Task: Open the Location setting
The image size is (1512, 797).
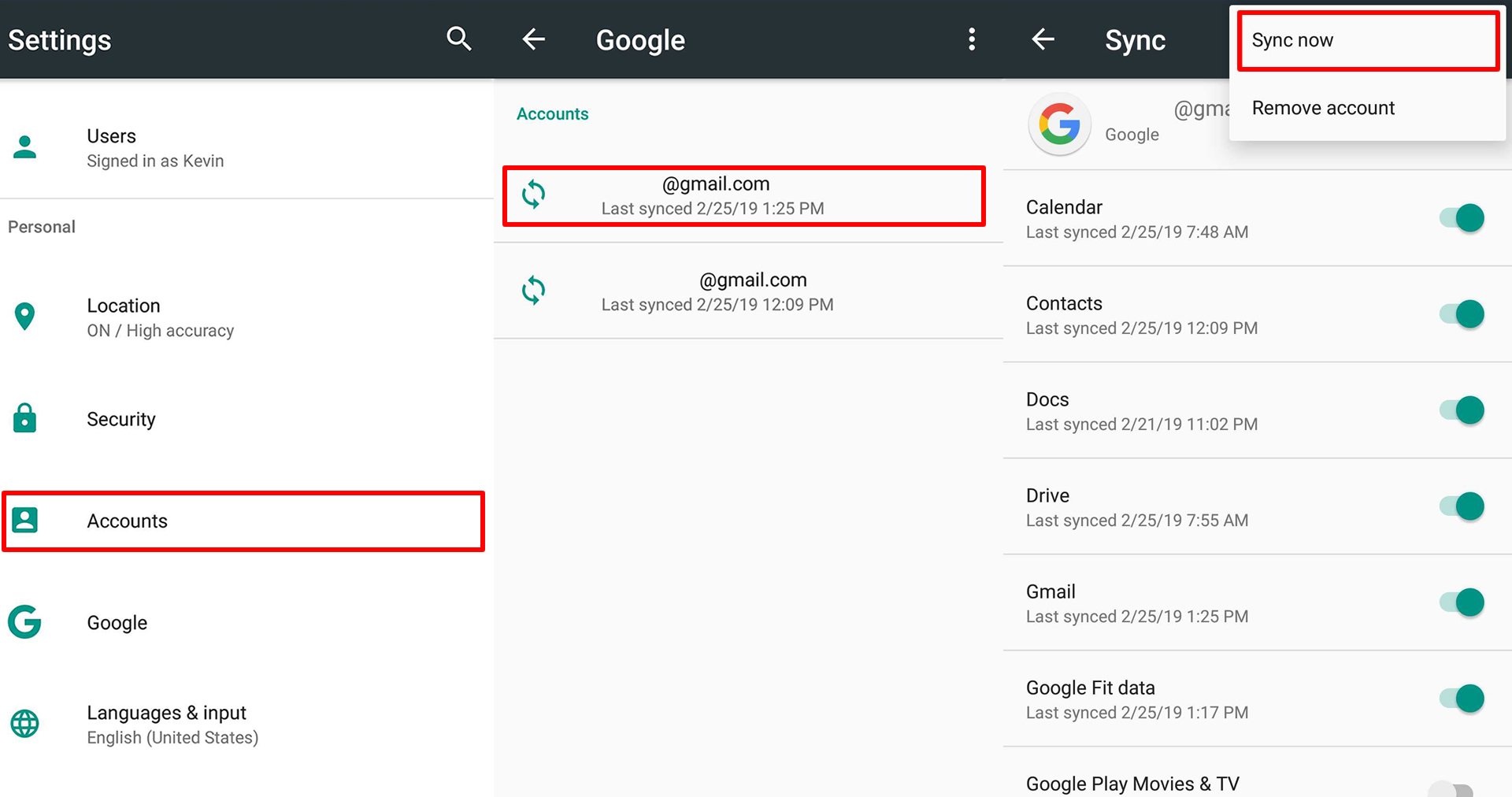Action: click(246, 317)
